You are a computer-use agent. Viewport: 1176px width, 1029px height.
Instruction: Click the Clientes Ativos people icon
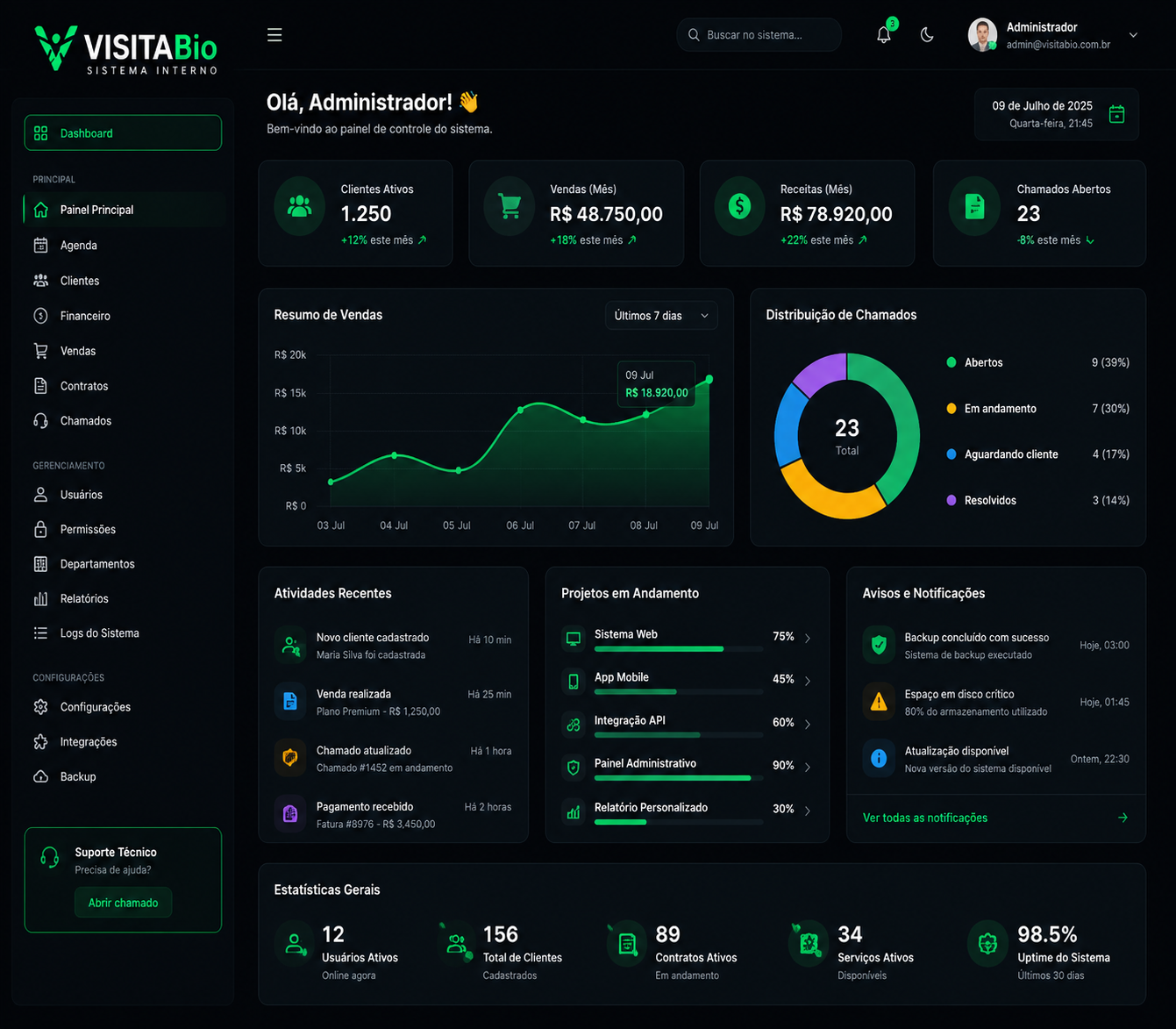pyautogui.click(x=300, y=206)
